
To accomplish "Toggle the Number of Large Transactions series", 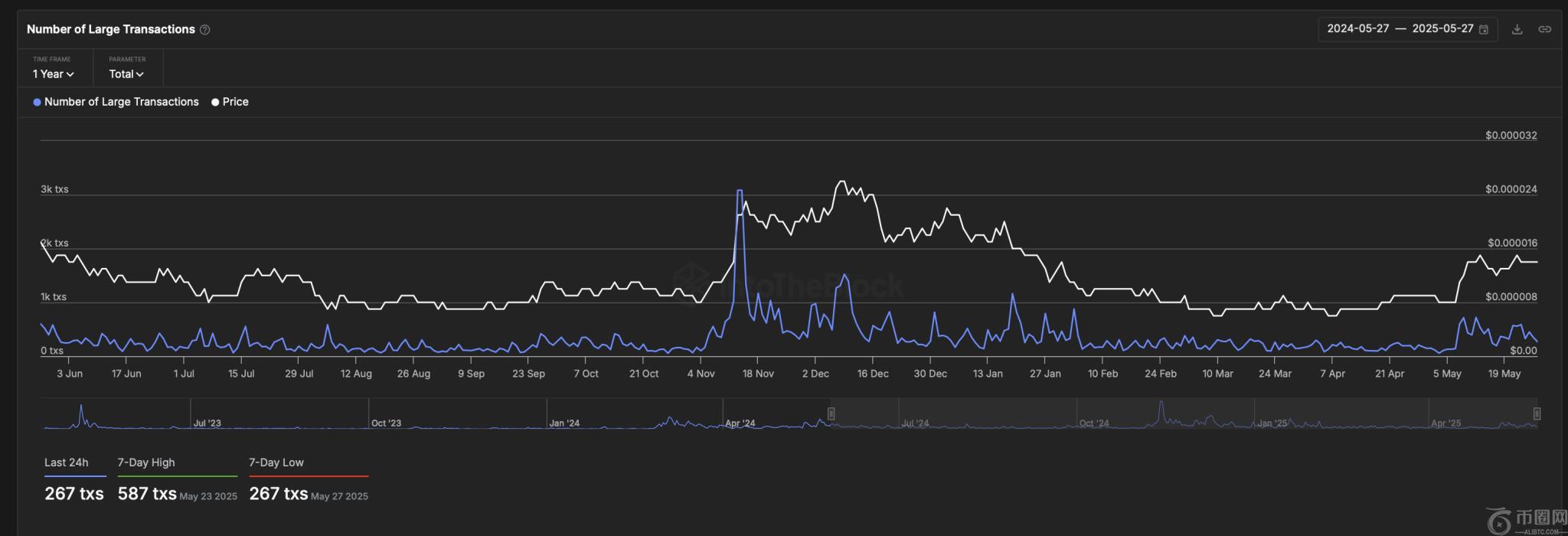I will (121, 102).
